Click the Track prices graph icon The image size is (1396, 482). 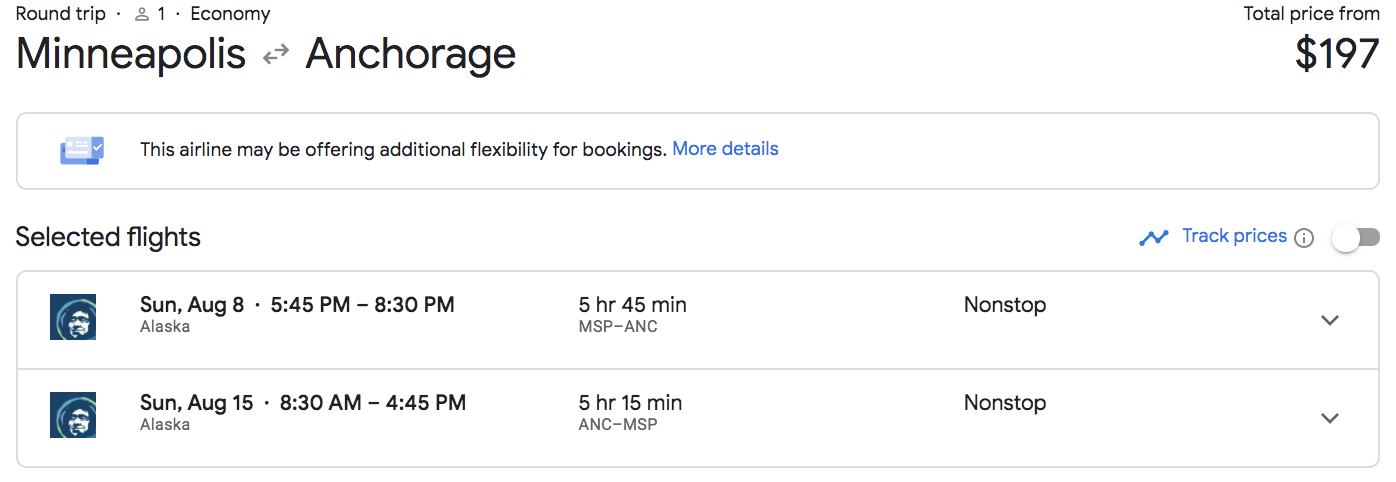click(x=1154, y=237)
